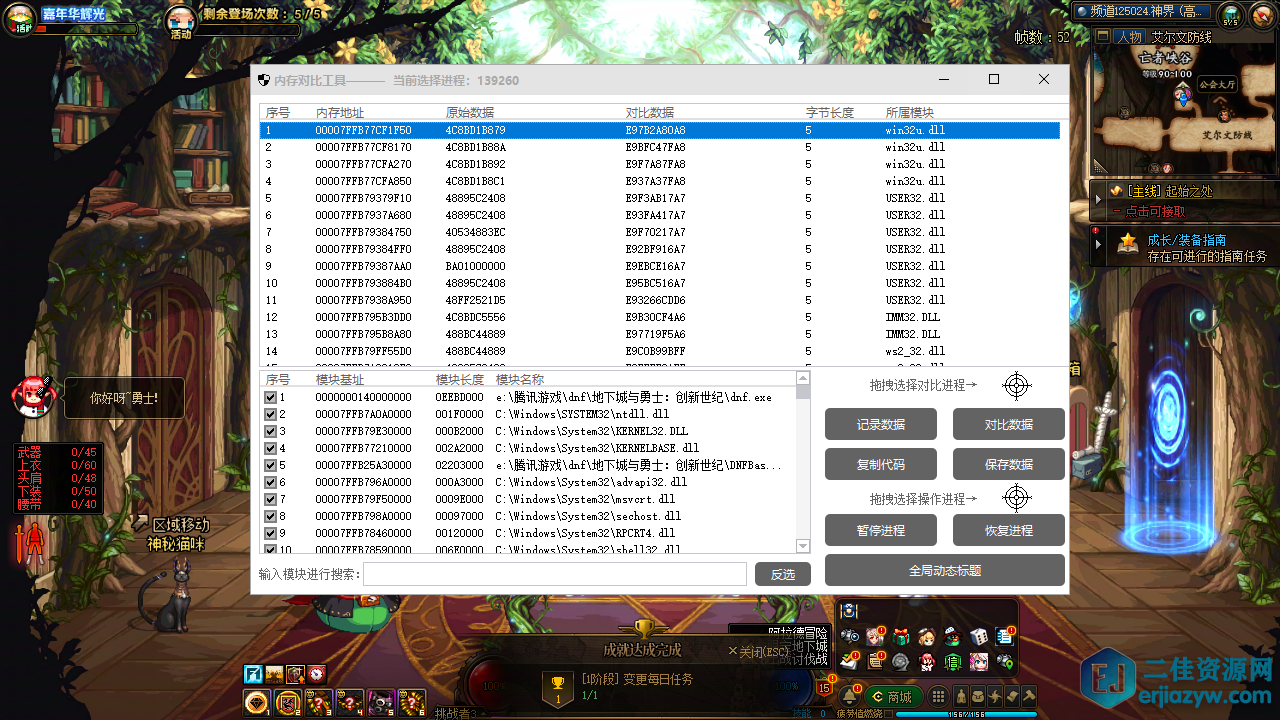1280x720 pixels.
Task: Uncheck module 6 advapi32.dll checkbox
Action: pyautogui.click(x=270, y=482)
